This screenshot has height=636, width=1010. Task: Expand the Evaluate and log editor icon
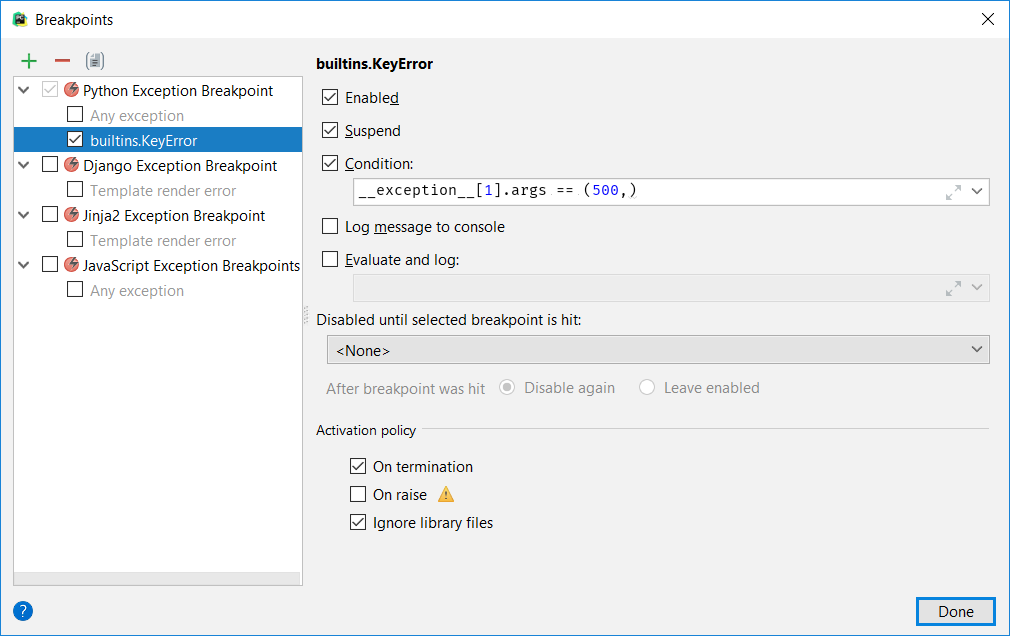[953, 288]
